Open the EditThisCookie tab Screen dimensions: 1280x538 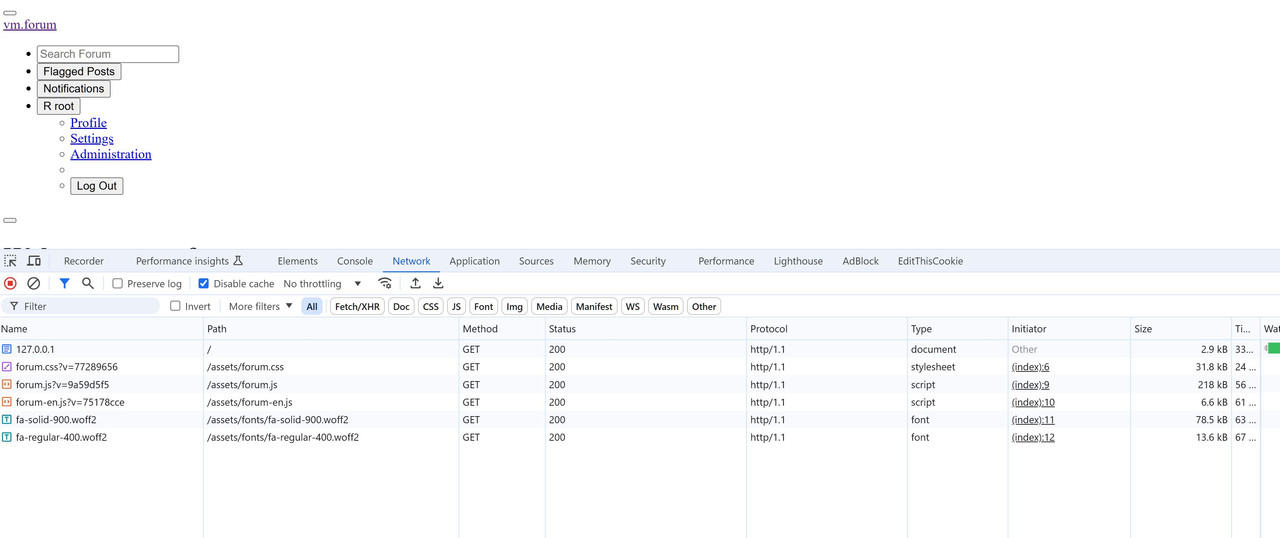(x=930, y=261)
